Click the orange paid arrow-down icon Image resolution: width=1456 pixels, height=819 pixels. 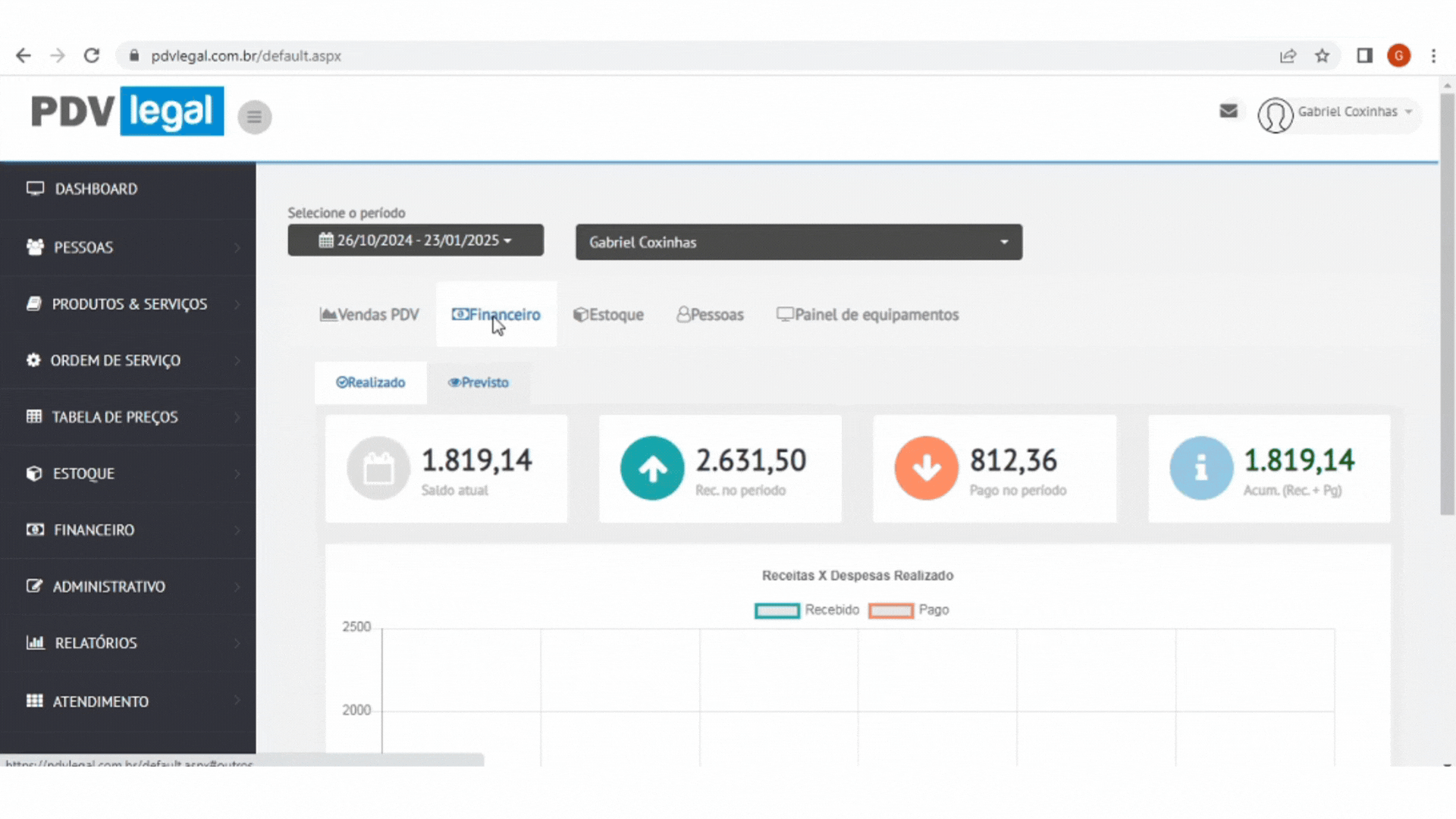926,469
